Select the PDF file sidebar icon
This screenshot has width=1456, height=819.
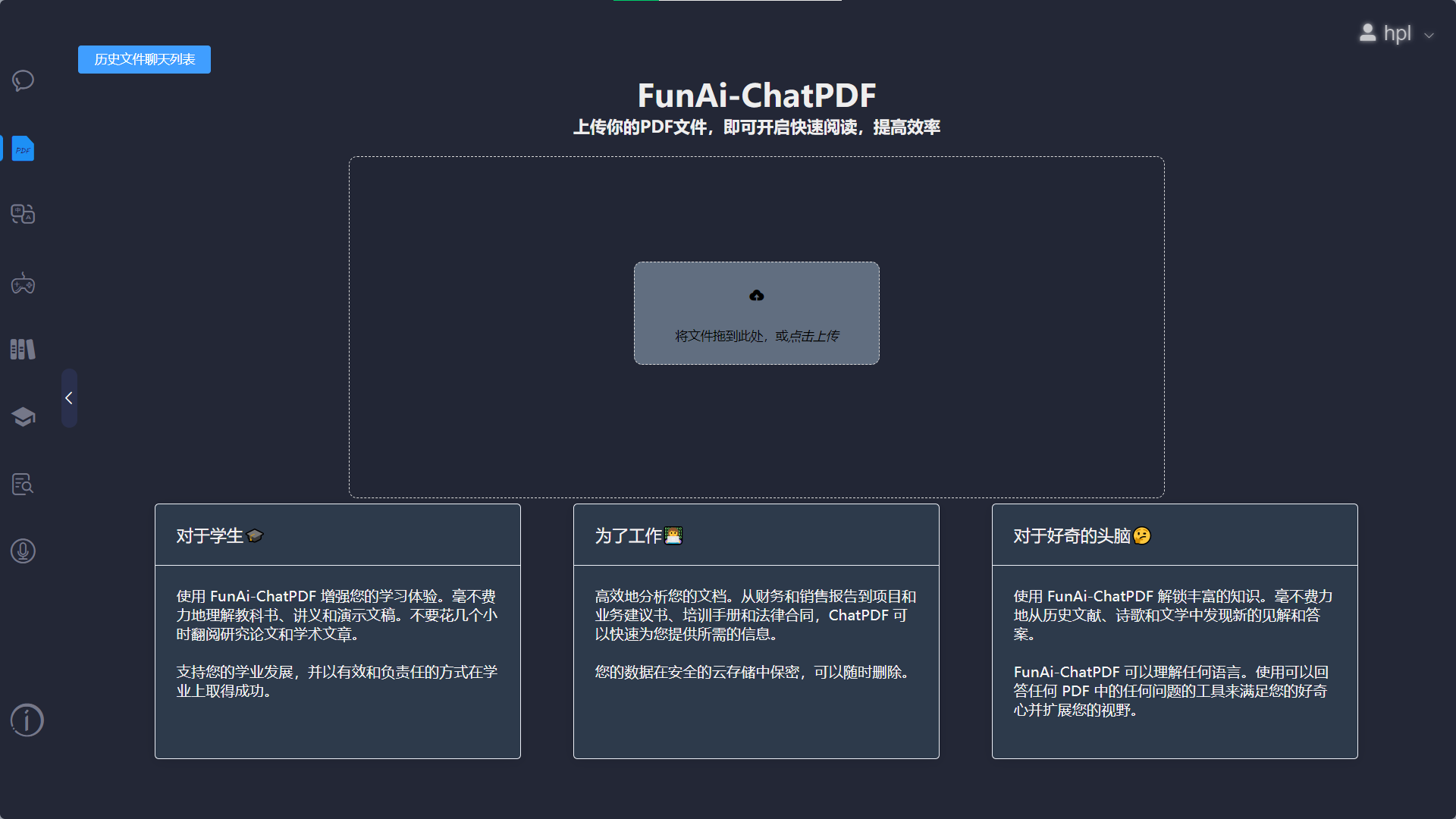click(23, 149)
